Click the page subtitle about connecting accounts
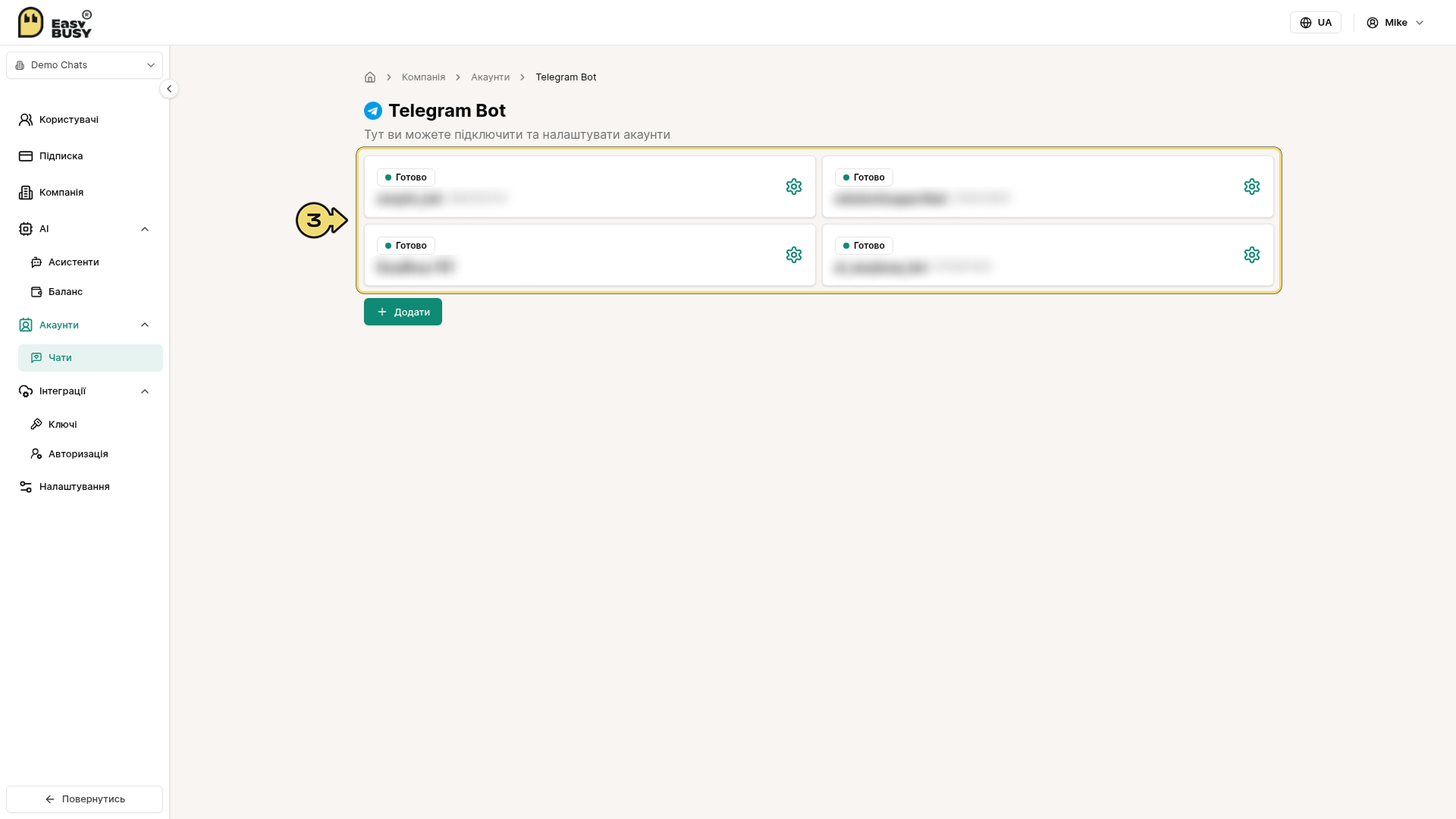Screen dimensions: 1456x819 click(517, 135)
